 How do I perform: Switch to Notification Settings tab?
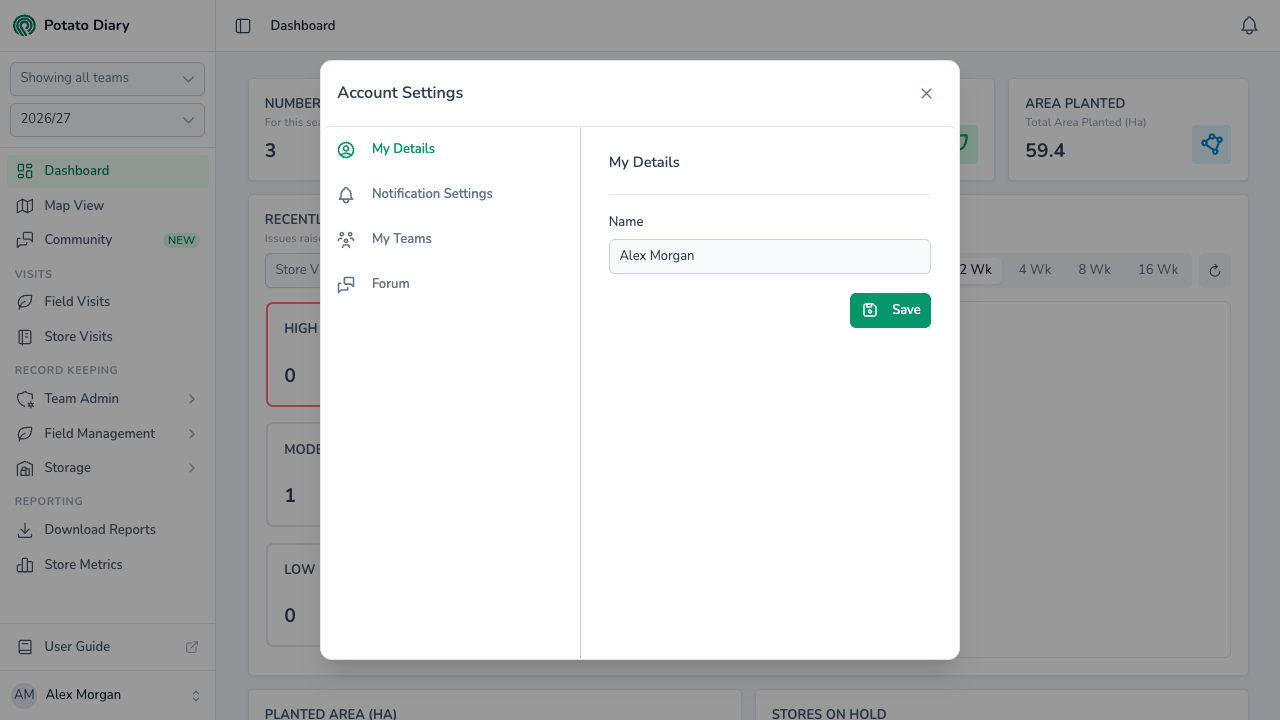point(450,194)
